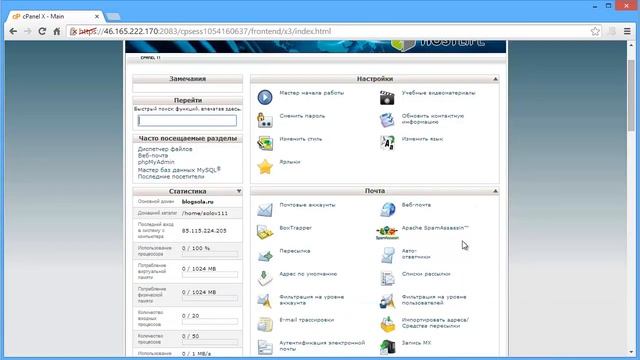The image size is (640, 360).
Task: Click the Сменить пароль link text
Action: coord(302,116)
